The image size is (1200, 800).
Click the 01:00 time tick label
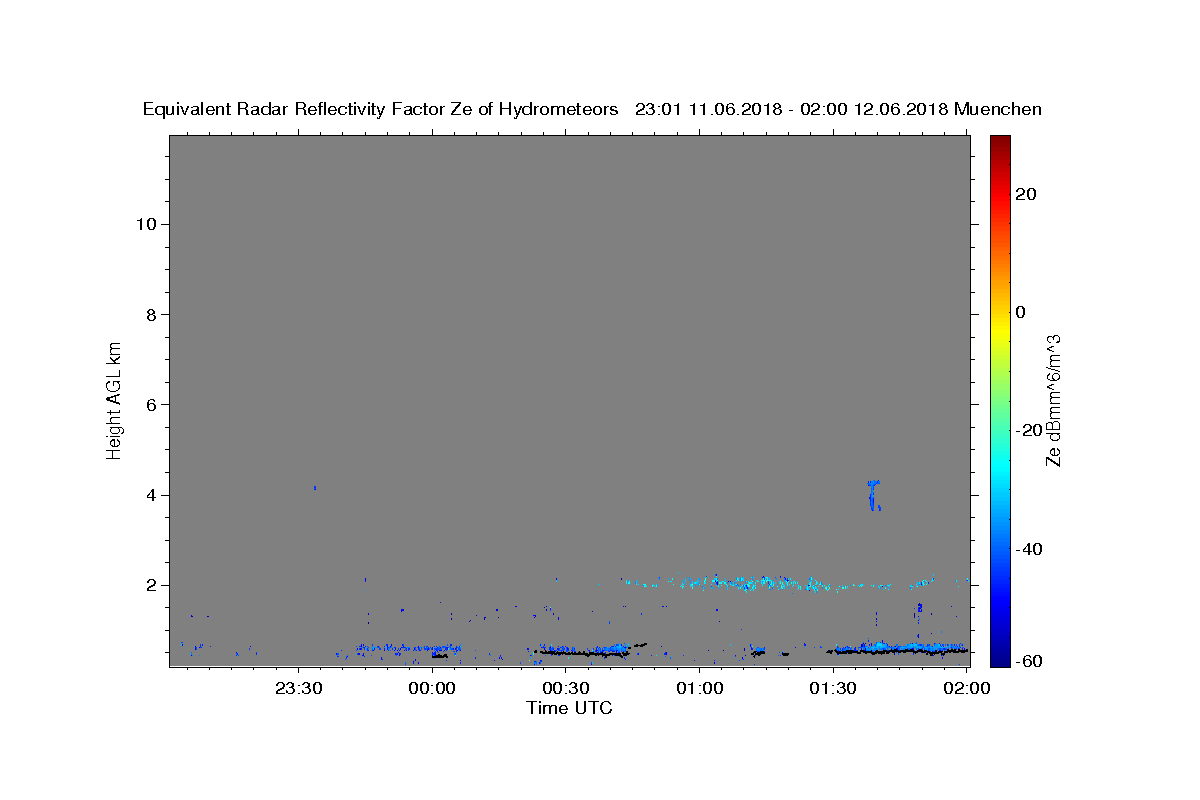click(699, 688)
